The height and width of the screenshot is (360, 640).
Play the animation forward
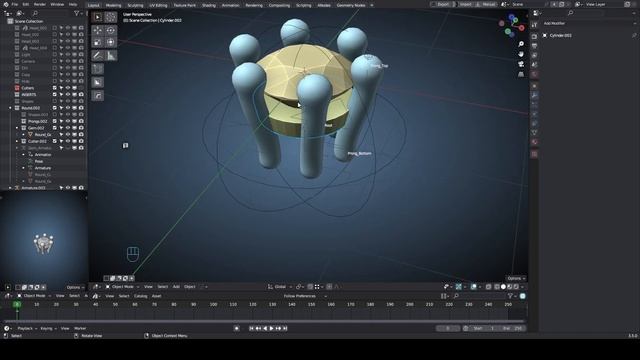[272, 328]
